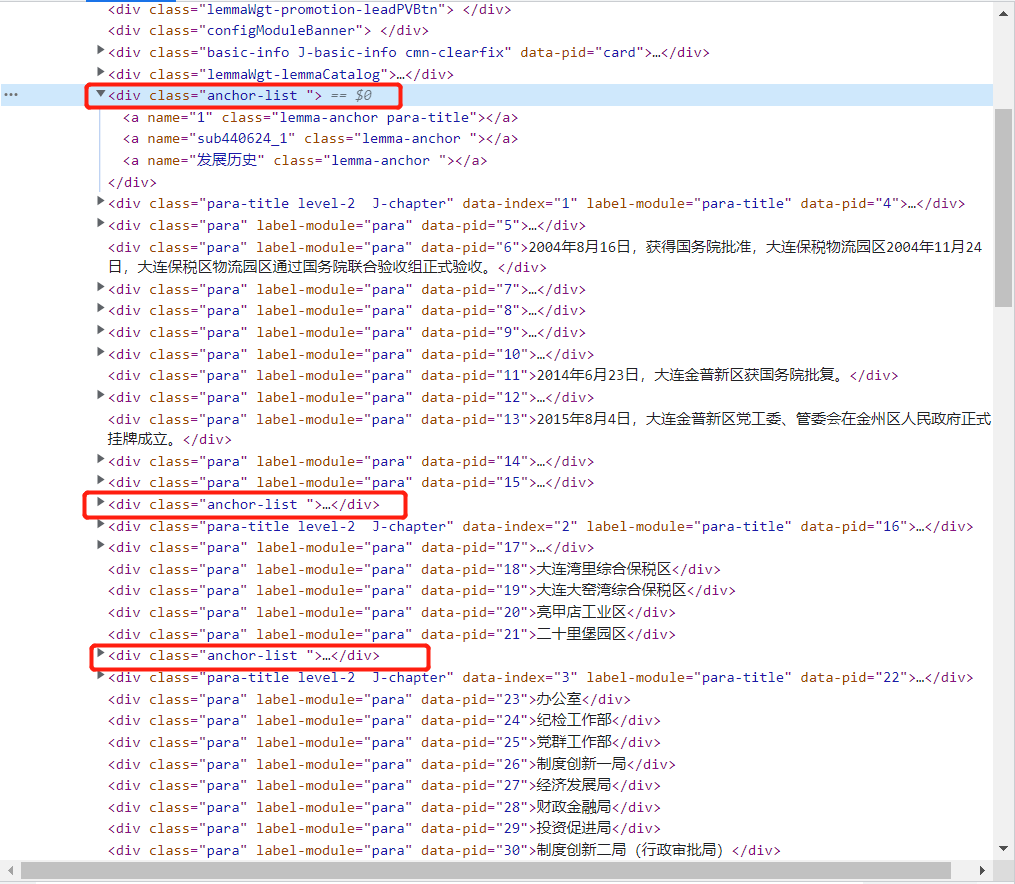The image size is (1015, 884).
Task: Click the horizontal scrollbar right arrow
Action: (x=982, y=870)
